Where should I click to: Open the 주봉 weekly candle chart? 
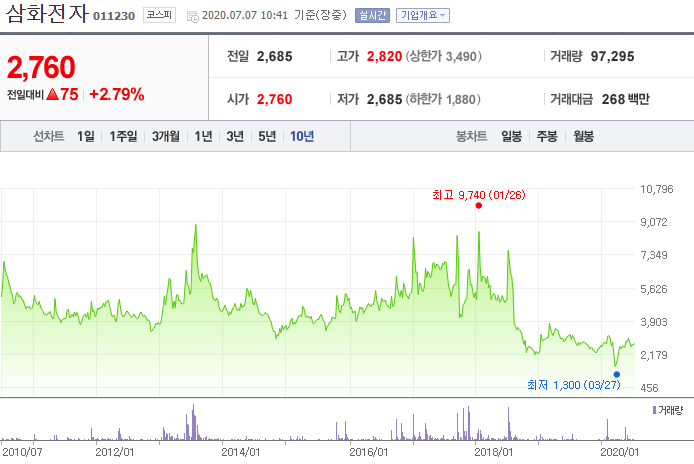tap(547, 136)
